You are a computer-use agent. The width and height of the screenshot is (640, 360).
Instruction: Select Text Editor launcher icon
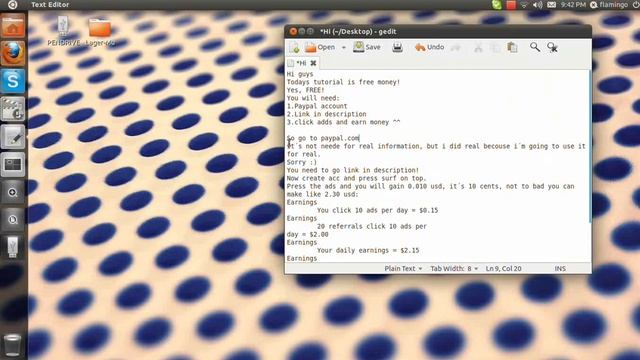[x=13, y=136]
